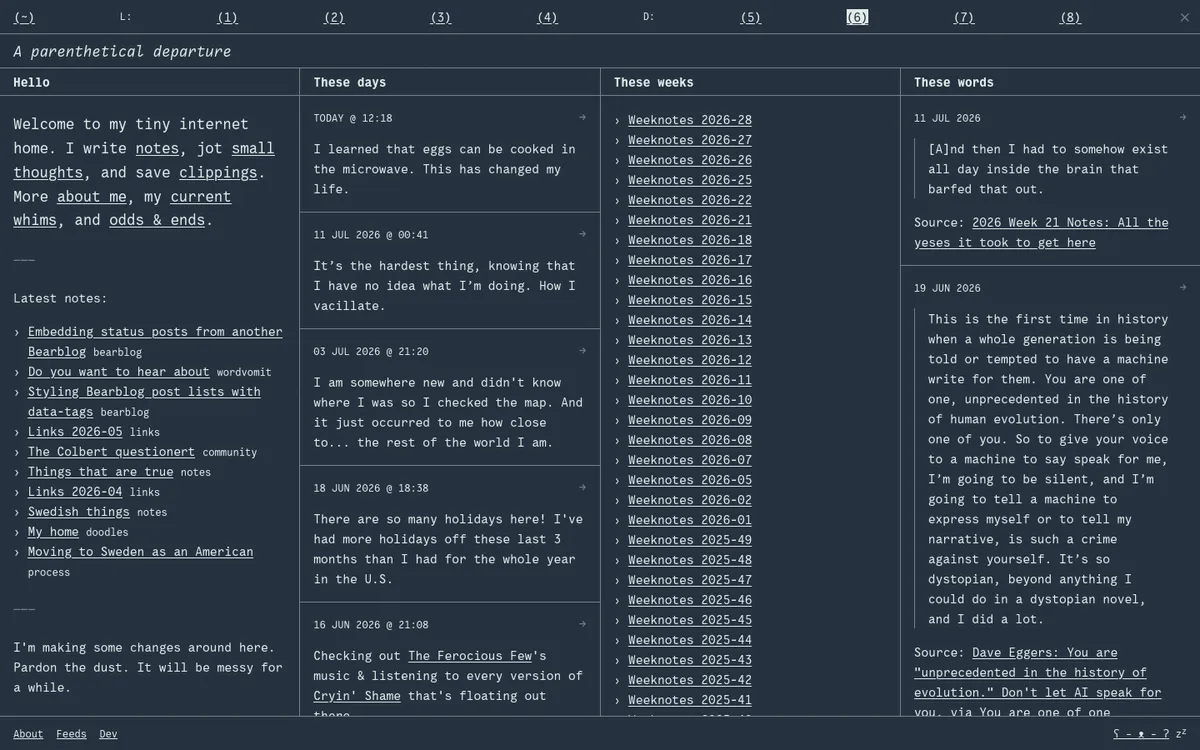Viewport: 1200px width, 750px height.
Task: Click the 'community' tag label
Action: (229, 452)
